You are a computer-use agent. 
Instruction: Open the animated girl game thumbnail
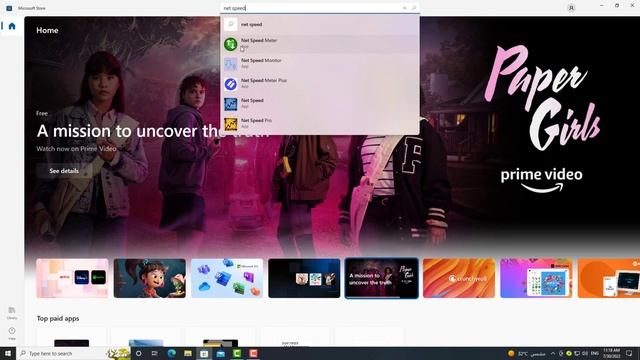click(150, 278)
